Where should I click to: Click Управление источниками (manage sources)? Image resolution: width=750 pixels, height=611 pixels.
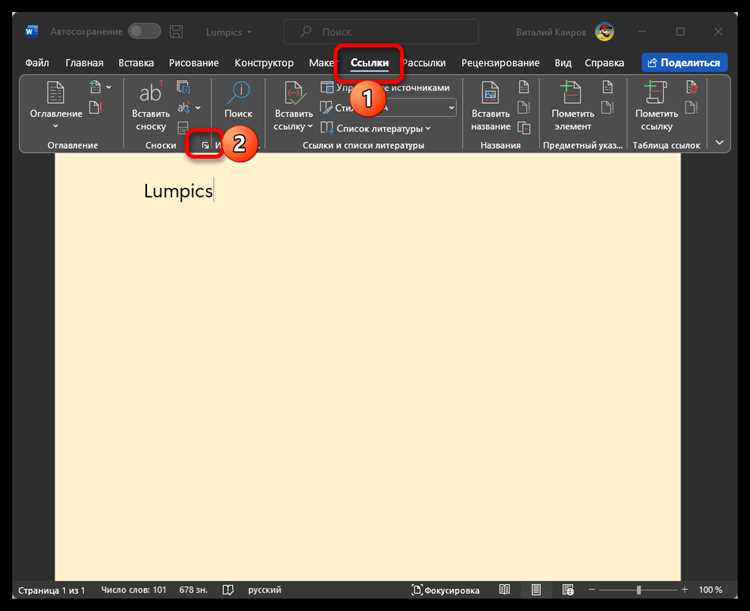click(385, 88)
